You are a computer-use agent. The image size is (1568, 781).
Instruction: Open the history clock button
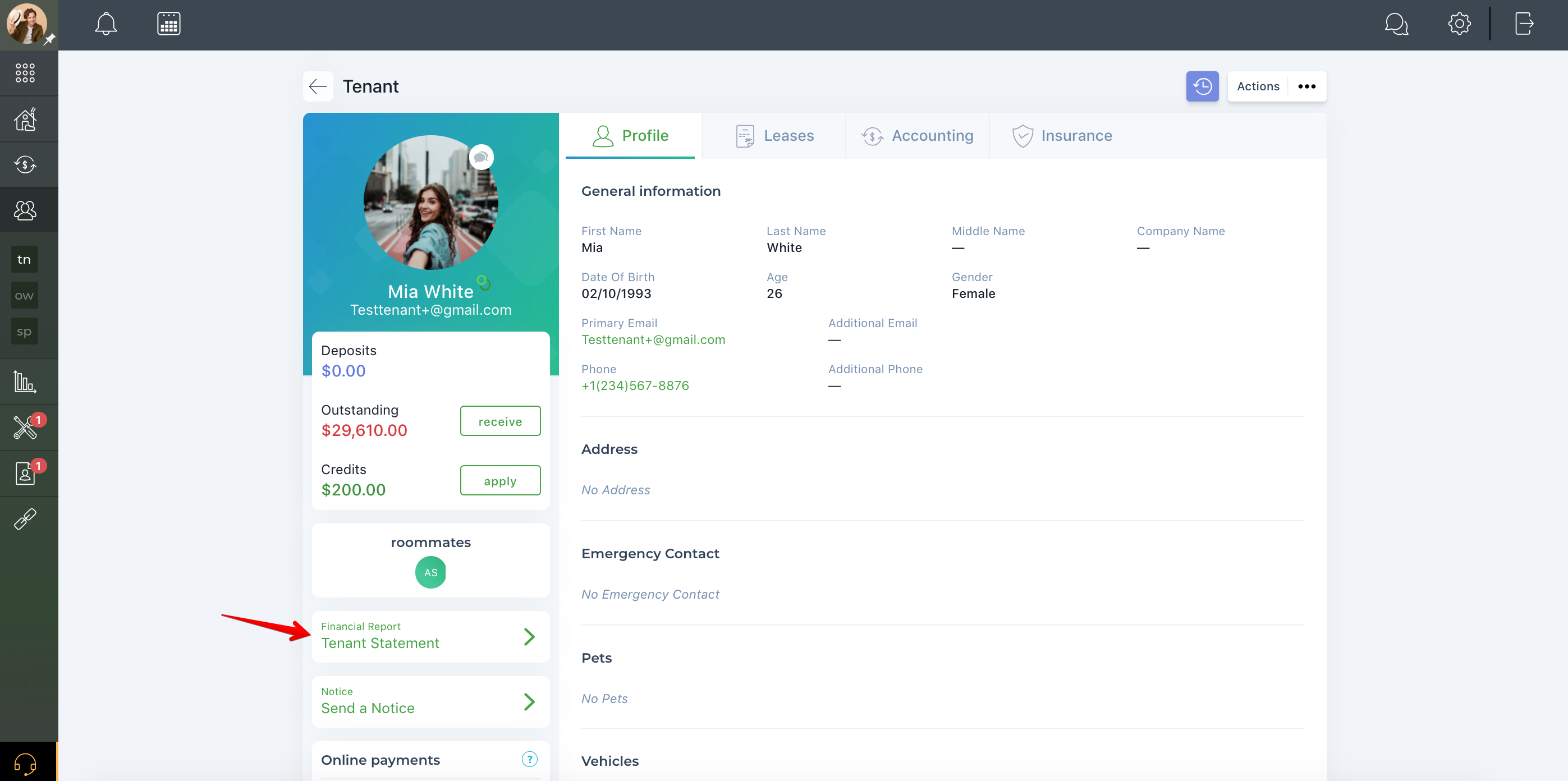tap(1202, 86)
